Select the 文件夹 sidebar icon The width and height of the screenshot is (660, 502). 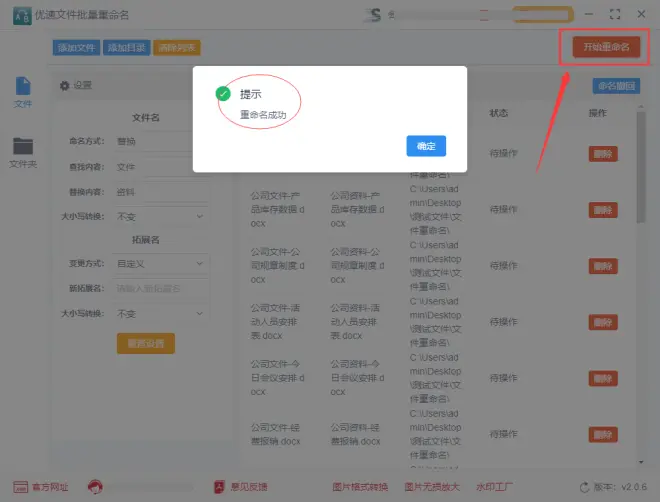23,153
